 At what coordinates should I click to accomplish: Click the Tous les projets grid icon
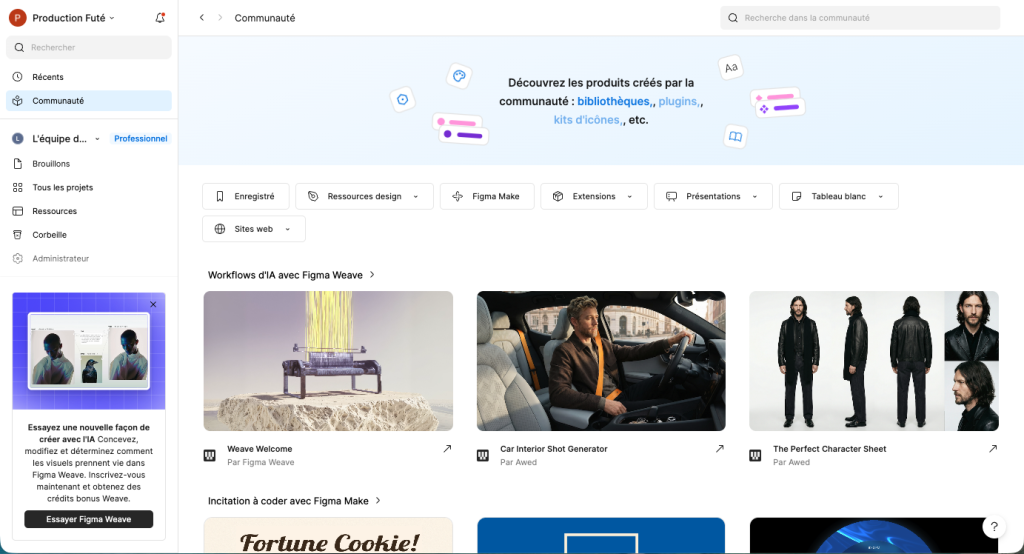pyautogui.click(x=18, y=187)
